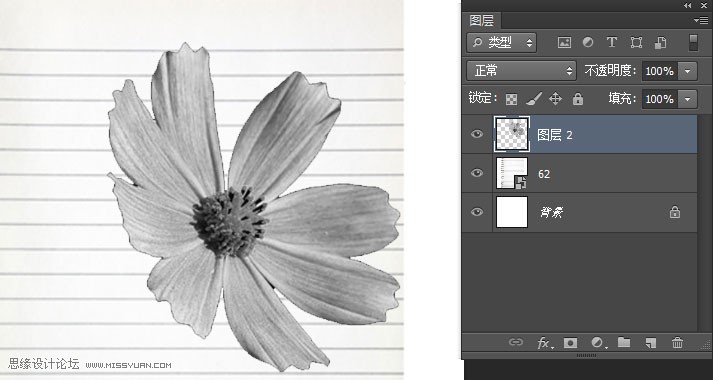Open the 填充 fill slider arrow
The height and width of the screenshot is (380, 713).
point(688,99)
